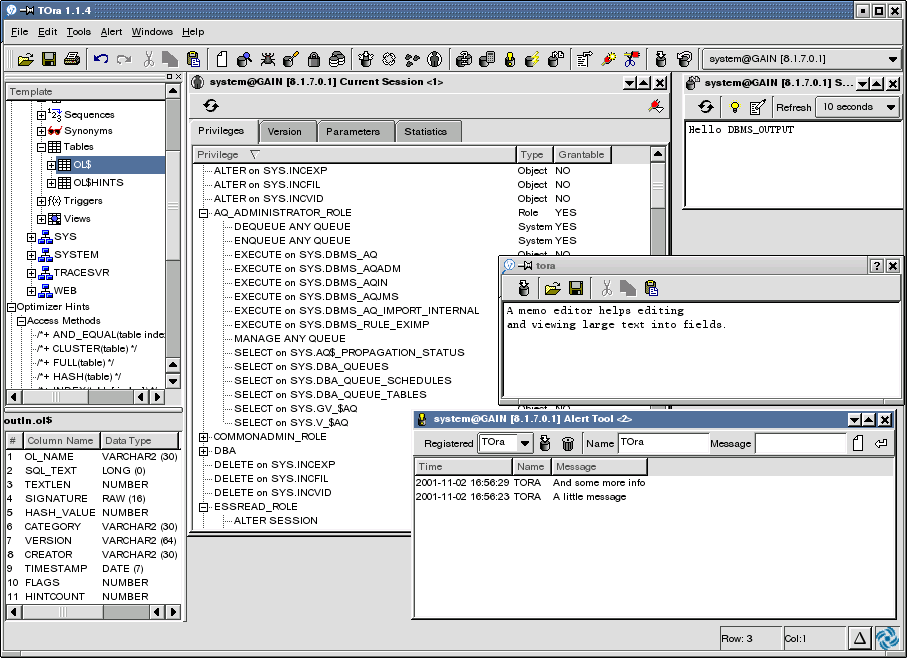Image resolution: width=907 pixels, height=658 pixels.
Task: Launch the debugger with the bug icon
Action: pyautogui.click(x=267, y=59)
